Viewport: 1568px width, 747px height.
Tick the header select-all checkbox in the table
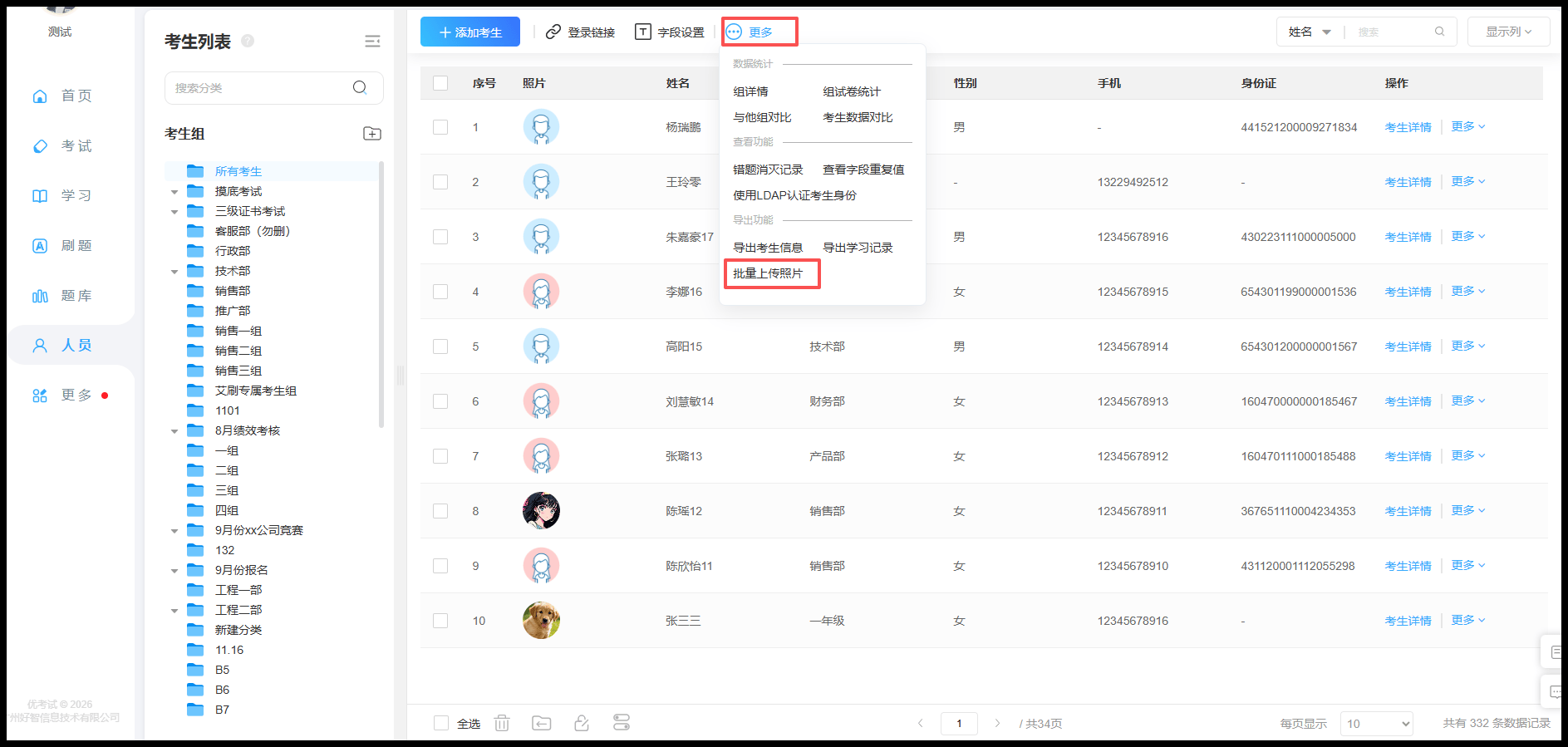click(440, 83)
